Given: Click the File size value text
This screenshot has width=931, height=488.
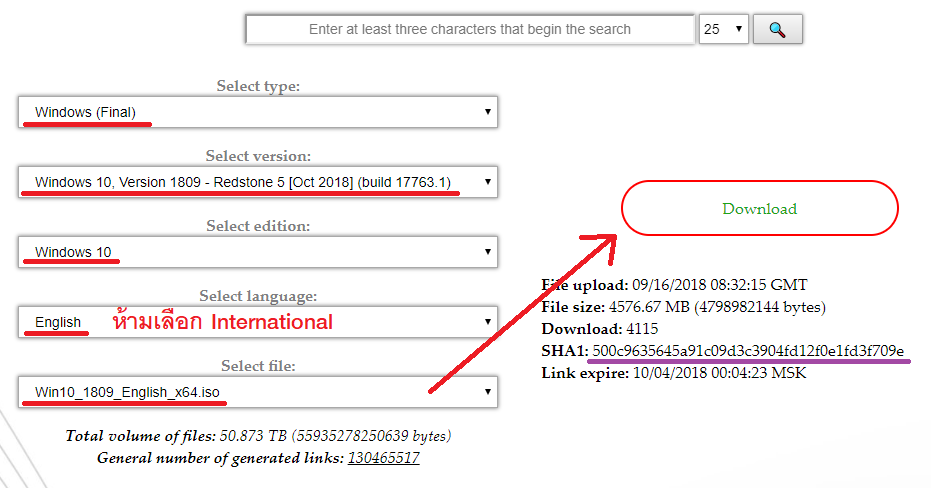Looking at the screenshot, I should click(x=717, y=307).
